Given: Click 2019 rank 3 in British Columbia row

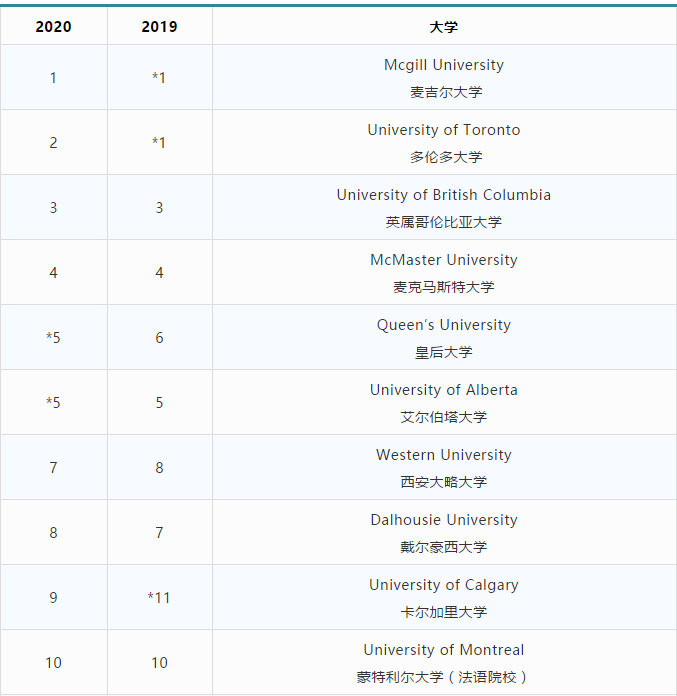Looking at the screenshot, I should click(159, 208).
